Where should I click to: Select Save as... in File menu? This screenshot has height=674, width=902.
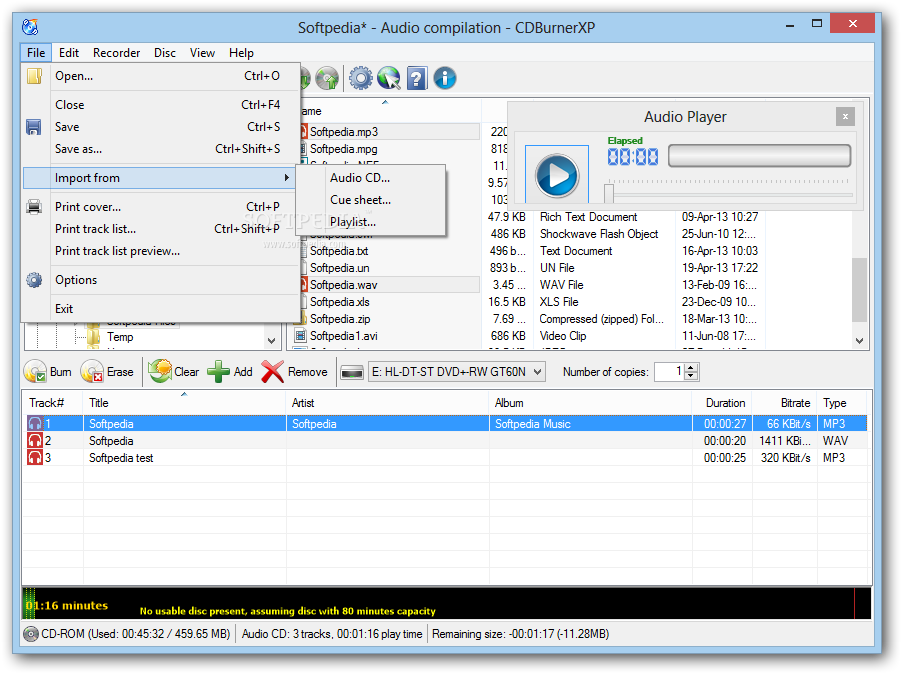160,149
